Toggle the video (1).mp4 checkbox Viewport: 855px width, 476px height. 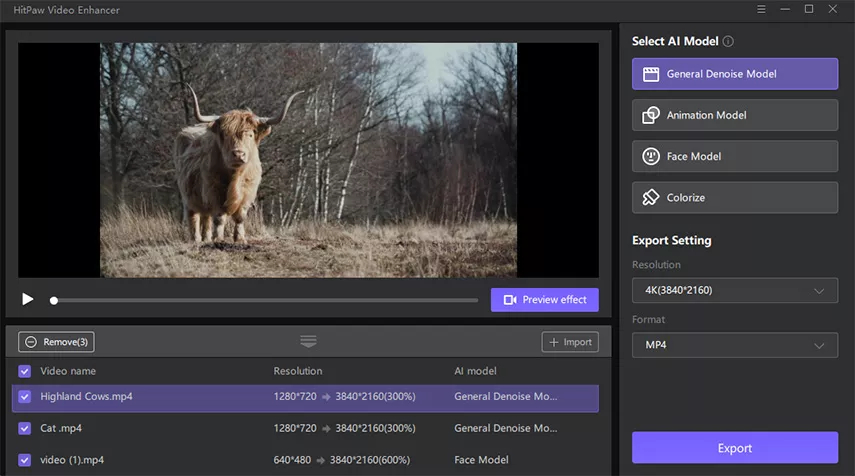25,460
